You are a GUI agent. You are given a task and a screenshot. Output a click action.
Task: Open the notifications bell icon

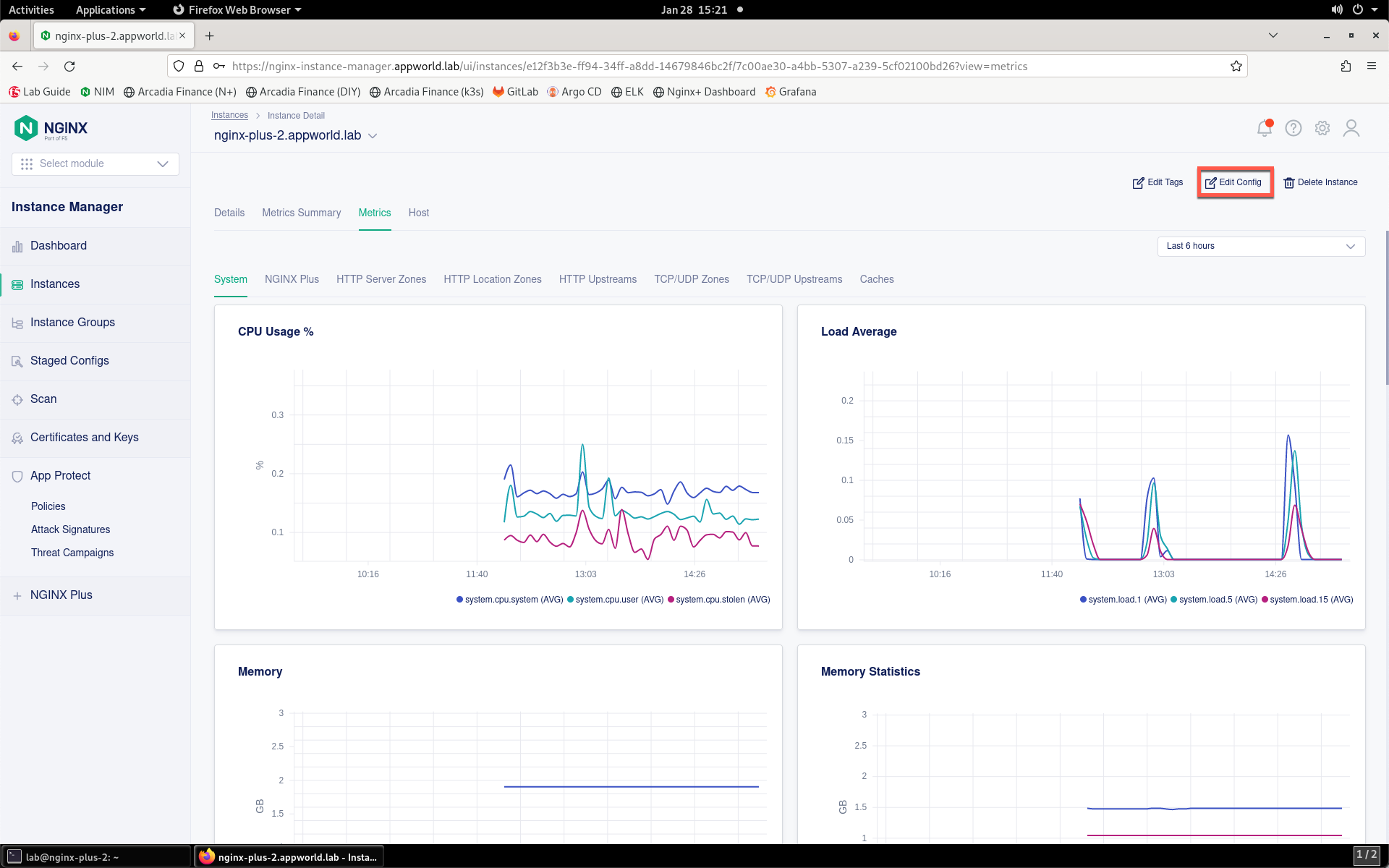(1265, 128)
